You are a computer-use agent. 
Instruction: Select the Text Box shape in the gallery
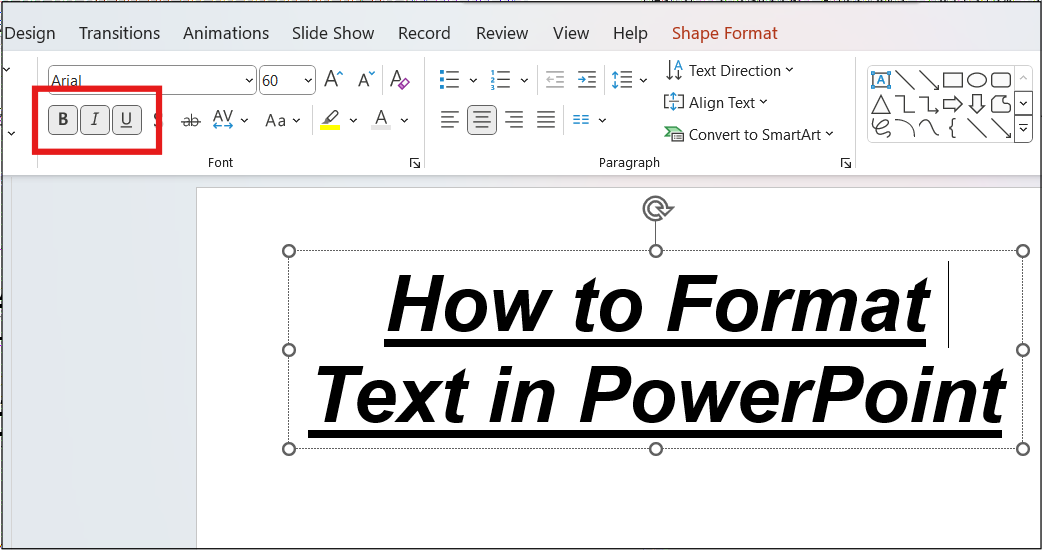click(x=881, y=80)
